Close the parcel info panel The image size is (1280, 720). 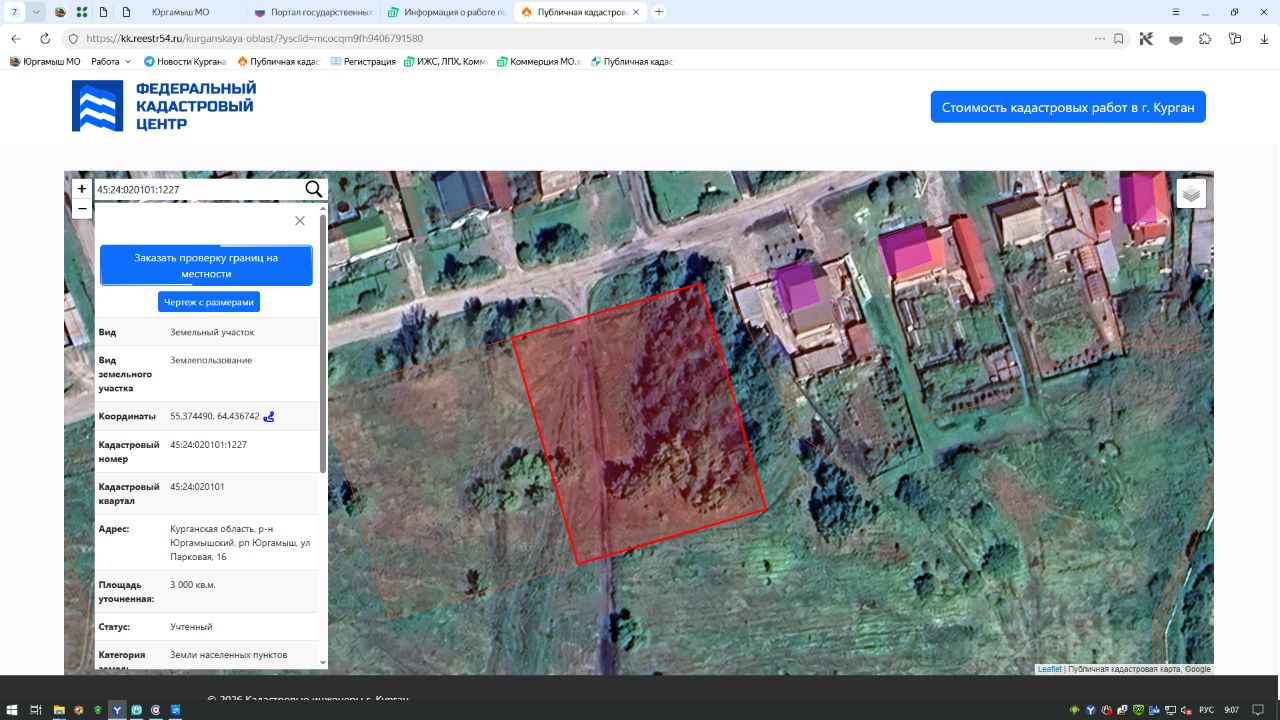coord(300,221)
